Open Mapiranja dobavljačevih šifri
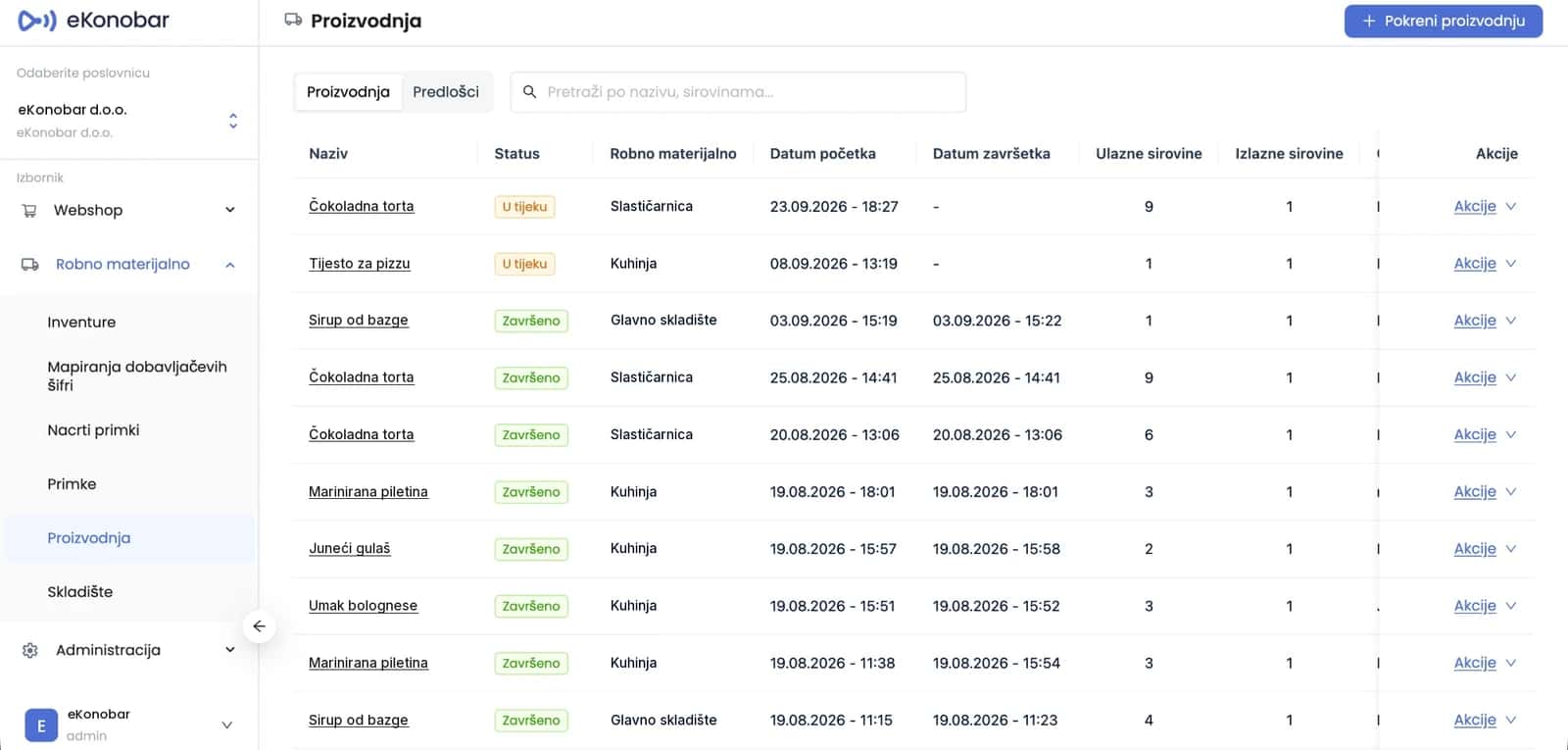The width and height of the screenshot is (1568, 750). (137, 375)
